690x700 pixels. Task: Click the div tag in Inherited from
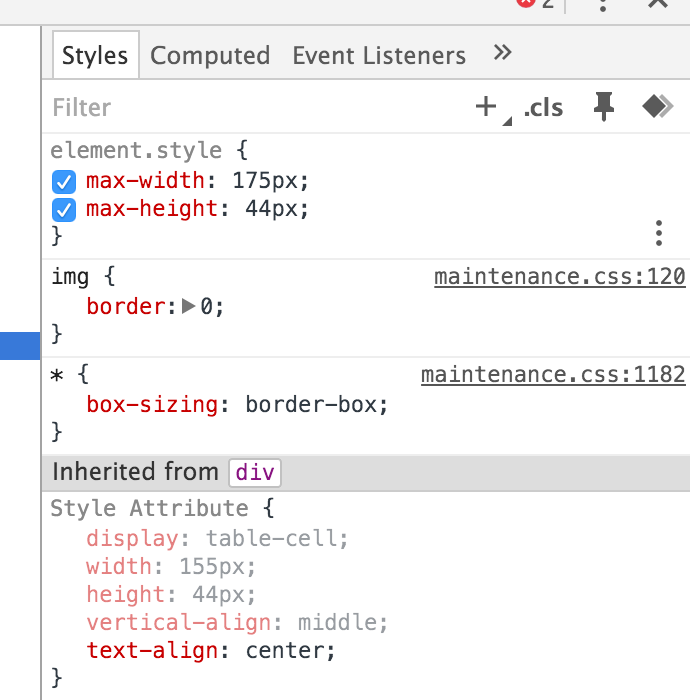pos(255,472)
